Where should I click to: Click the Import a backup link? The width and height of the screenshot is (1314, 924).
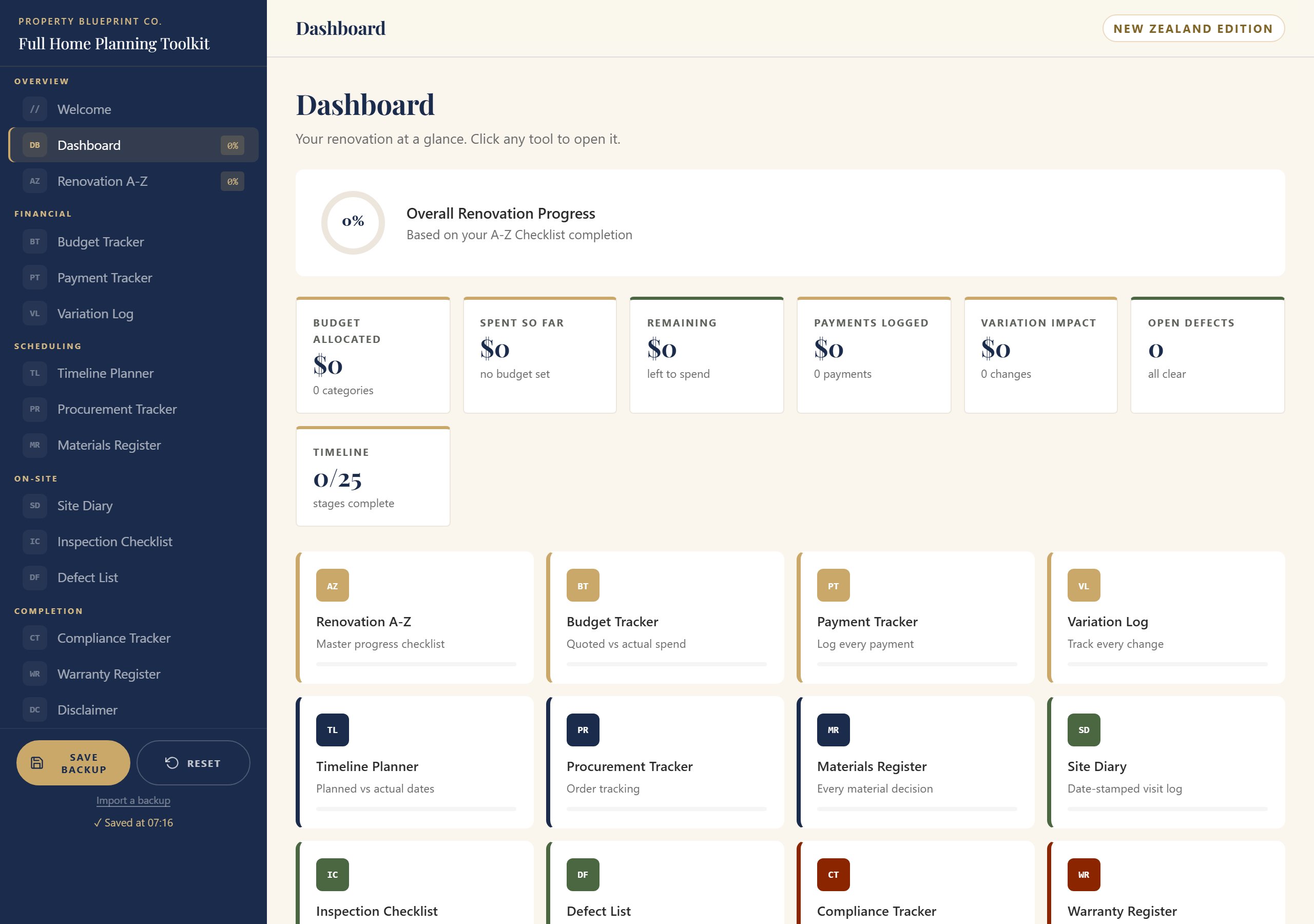tap(133, 800)
